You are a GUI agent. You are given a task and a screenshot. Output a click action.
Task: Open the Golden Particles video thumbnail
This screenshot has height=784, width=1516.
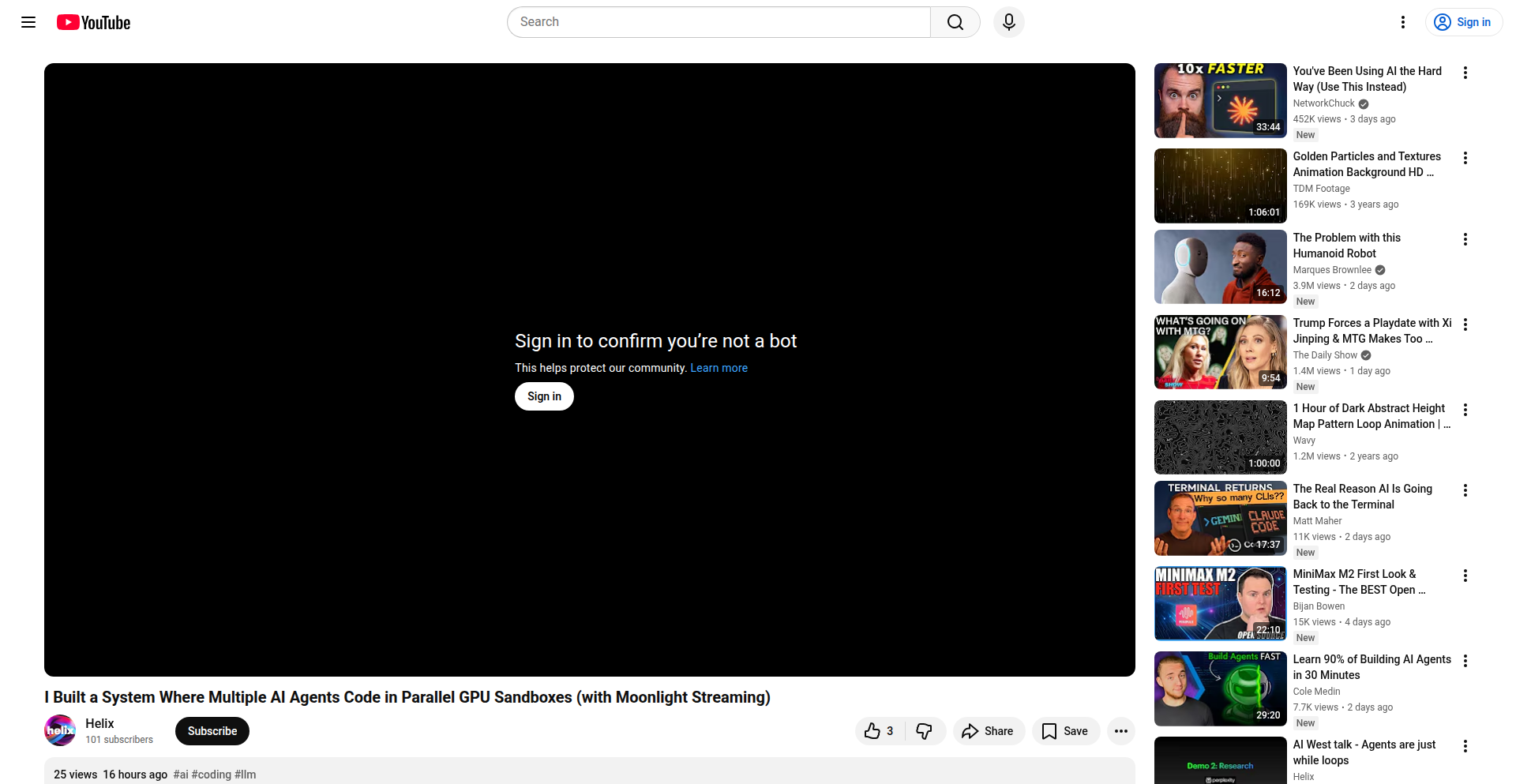click(1221, 186)
